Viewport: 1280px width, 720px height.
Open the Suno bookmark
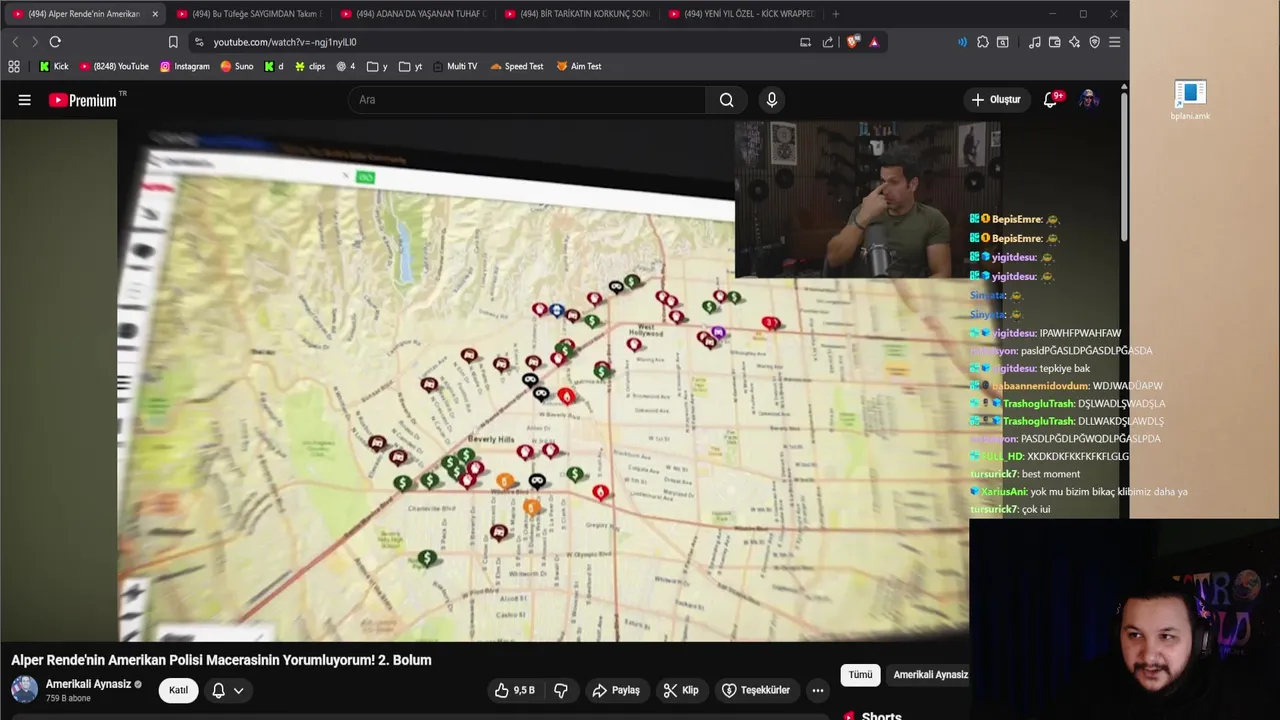pos(237,66)
